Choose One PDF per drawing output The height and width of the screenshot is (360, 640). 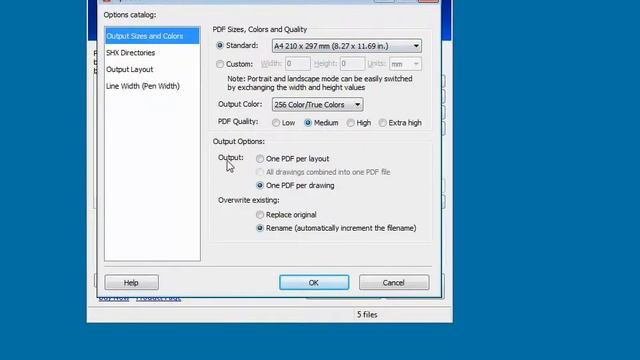coord(260,185)
